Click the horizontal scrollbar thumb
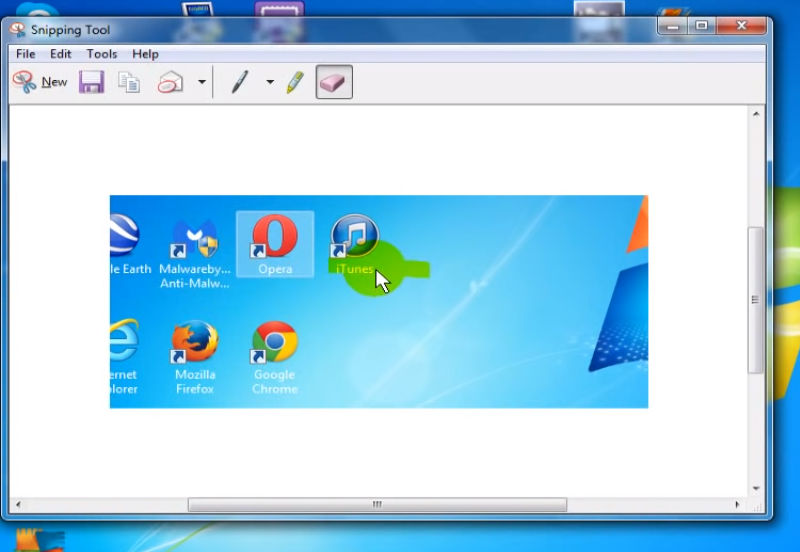This screenshot has width=800, height=552. (377, 505)
